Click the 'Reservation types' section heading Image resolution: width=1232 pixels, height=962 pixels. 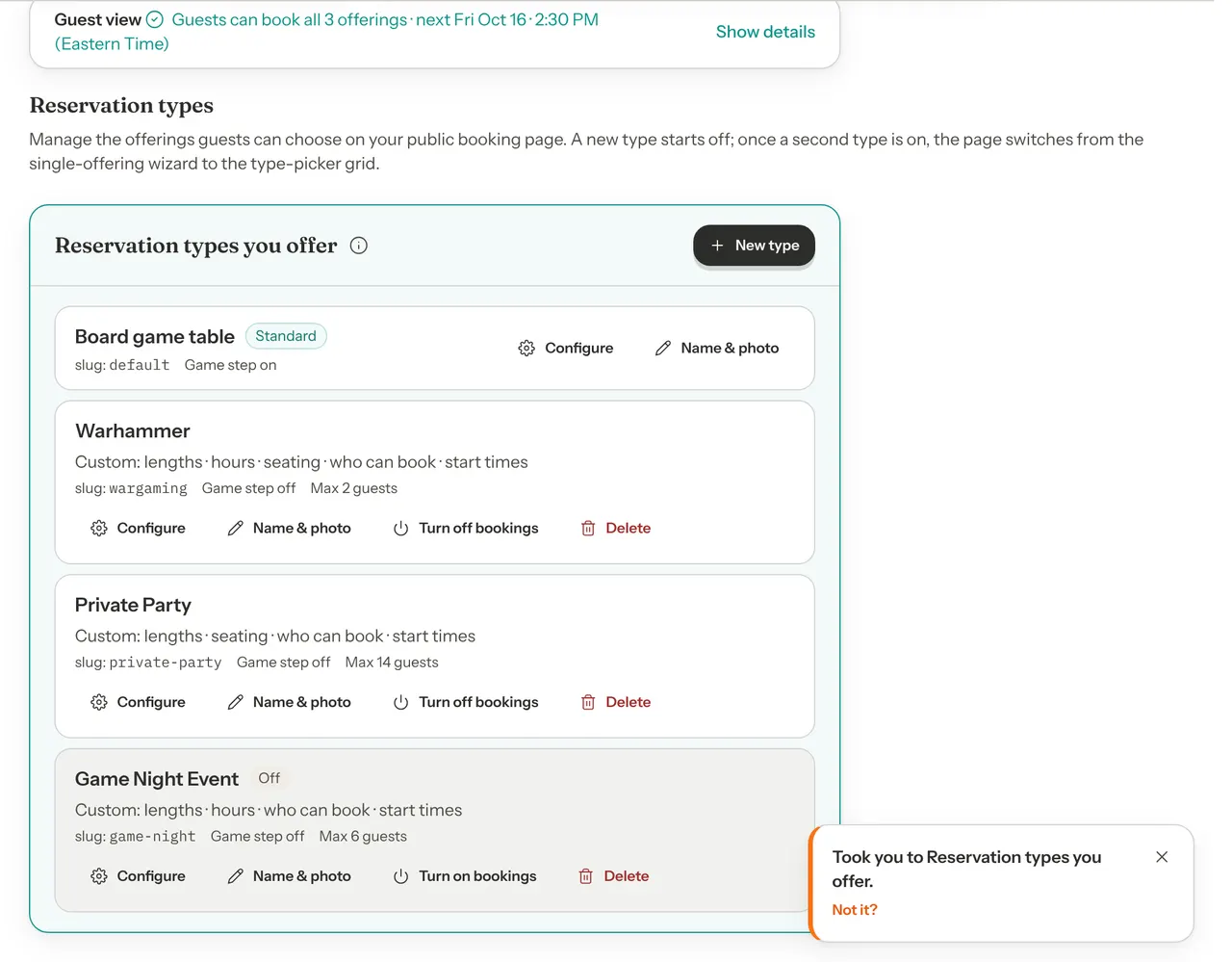[x=121, y=105]
